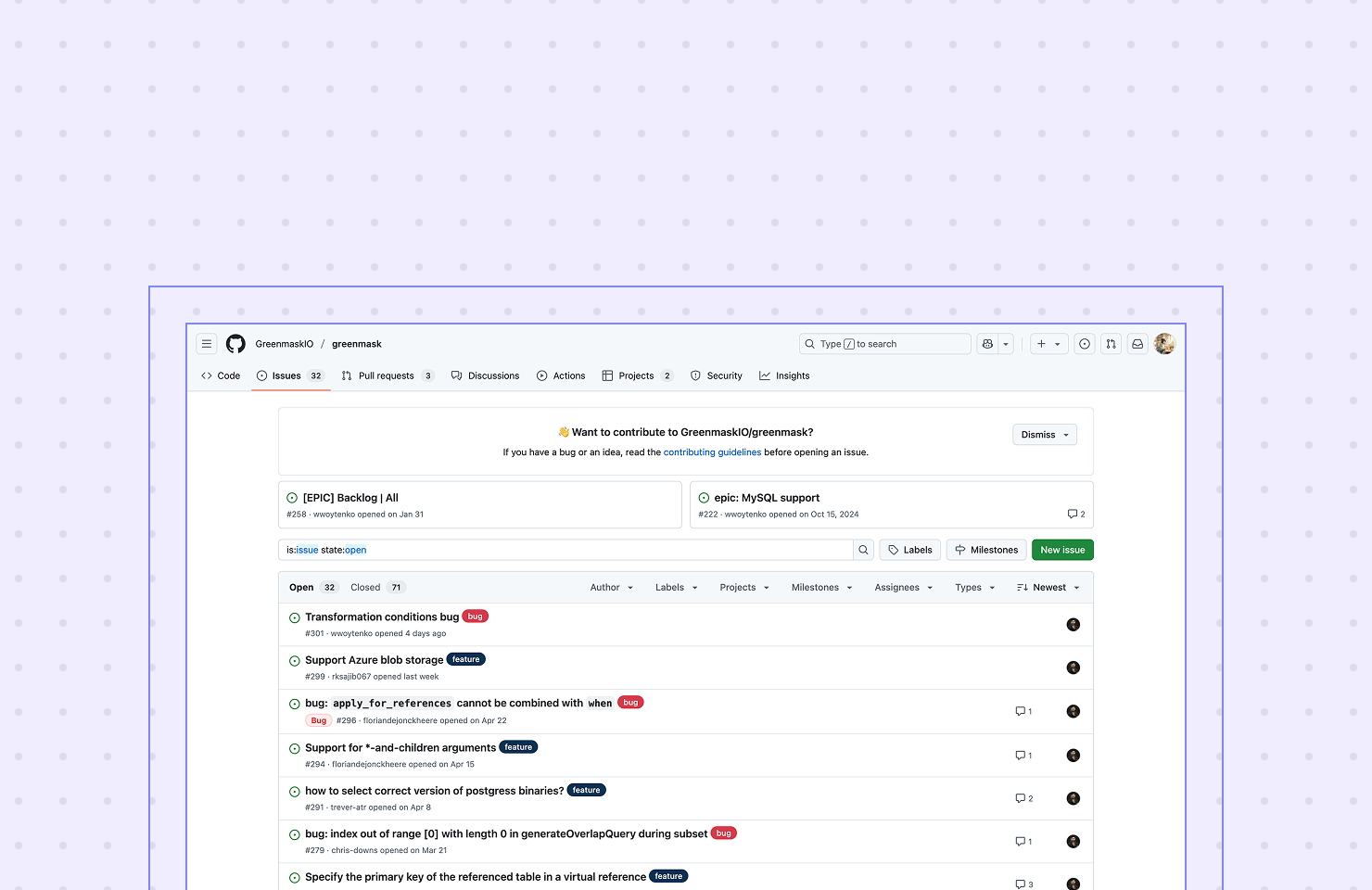Open the hamburger navigation menu
1372x890 pixels.
point(207,344)
